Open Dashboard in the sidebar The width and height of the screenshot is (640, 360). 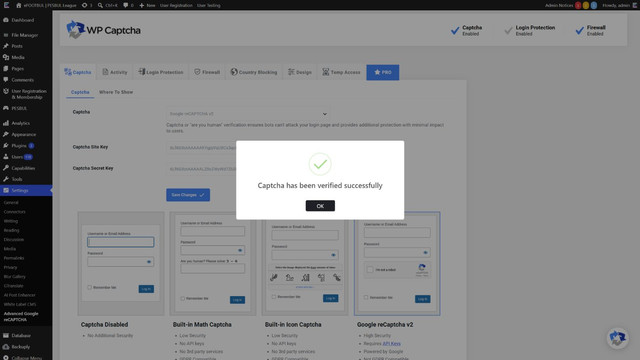pos(22,20)
